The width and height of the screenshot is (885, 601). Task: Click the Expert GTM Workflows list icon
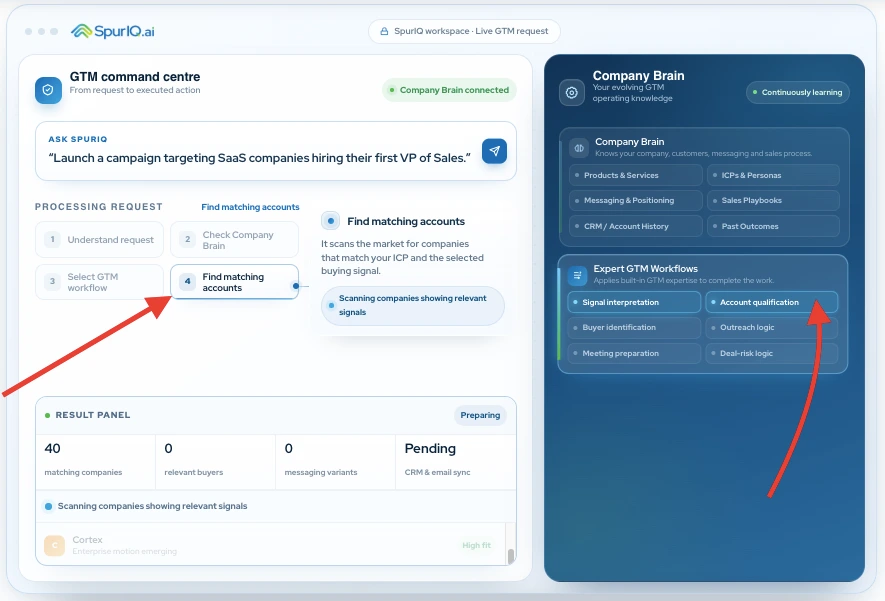tap(577, 275)
